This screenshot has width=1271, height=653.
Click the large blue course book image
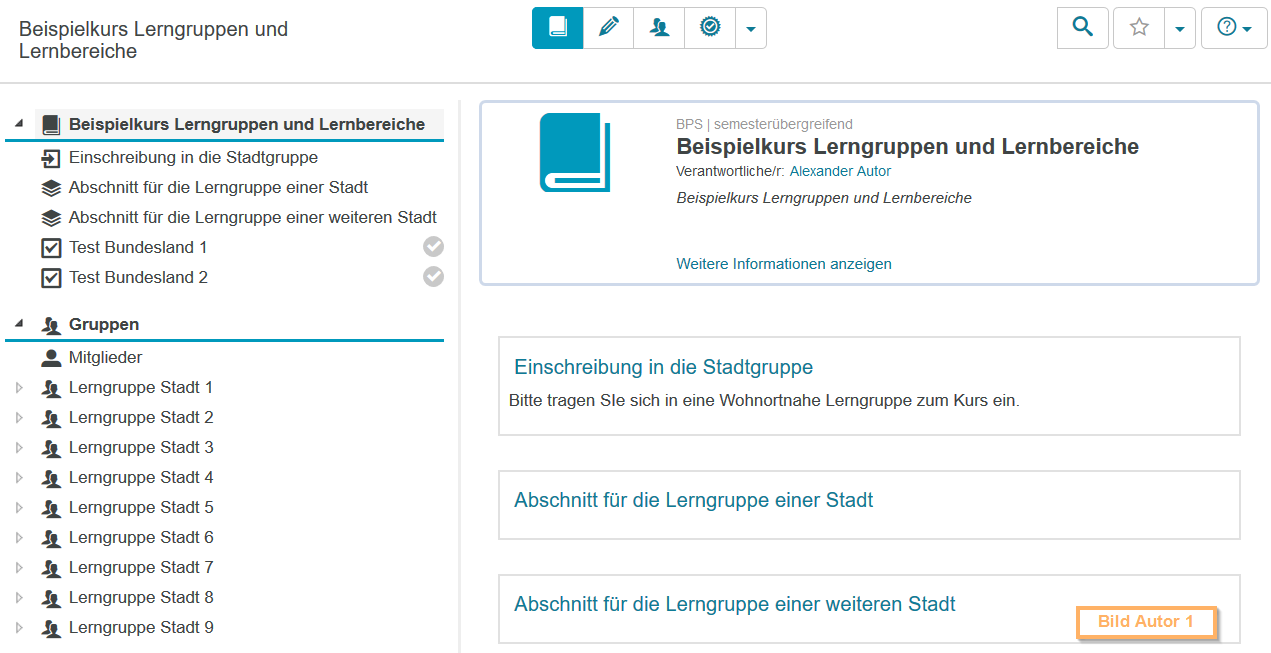[x=575, y=152]
